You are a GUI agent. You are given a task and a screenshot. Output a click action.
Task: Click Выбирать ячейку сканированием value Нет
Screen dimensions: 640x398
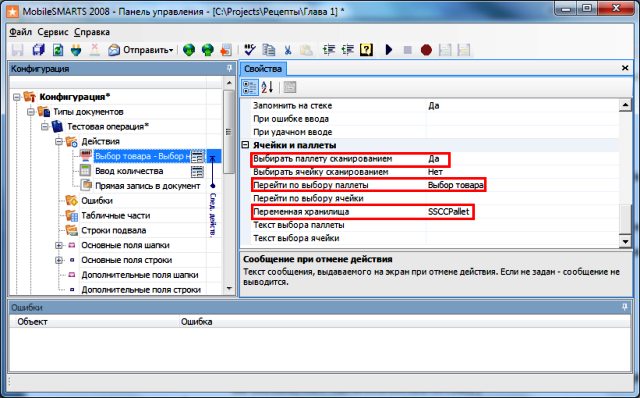[x=435, y=172]
